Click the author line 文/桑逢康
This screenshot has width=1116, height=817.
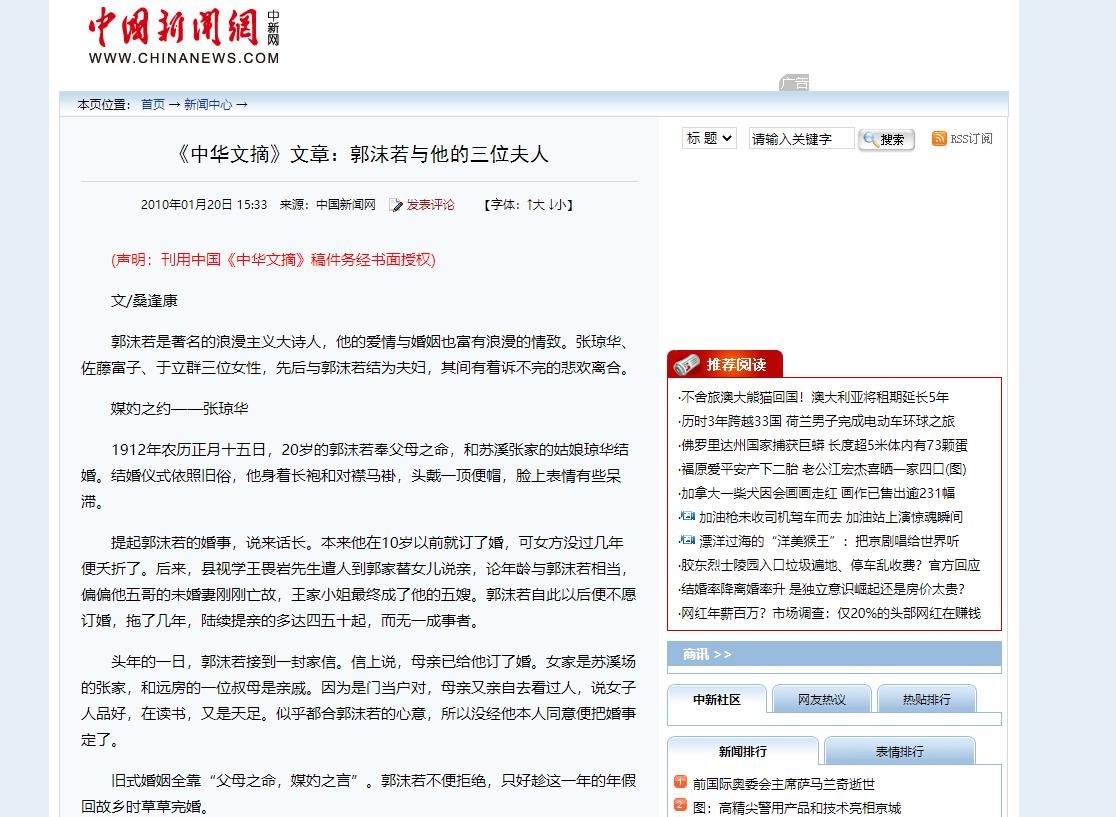pos(144,301)
